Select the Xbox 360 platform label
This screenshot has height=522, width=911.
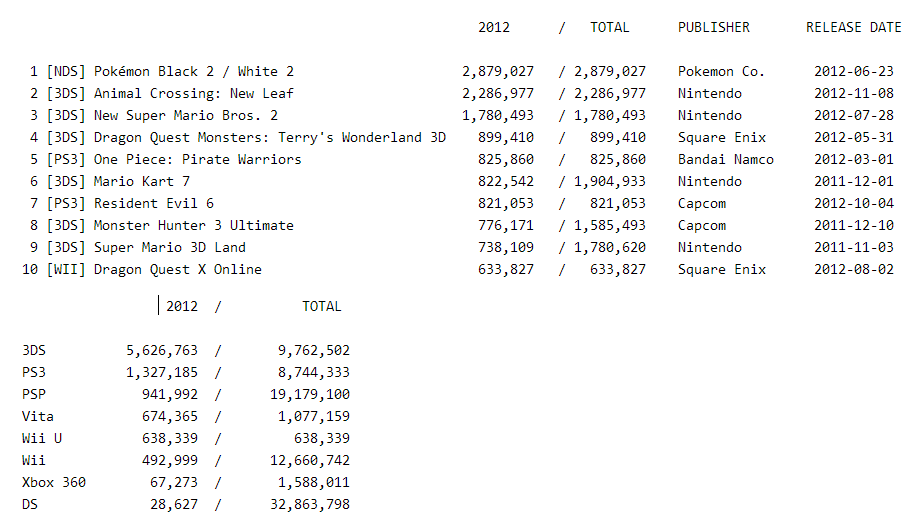tap(54, 483)
